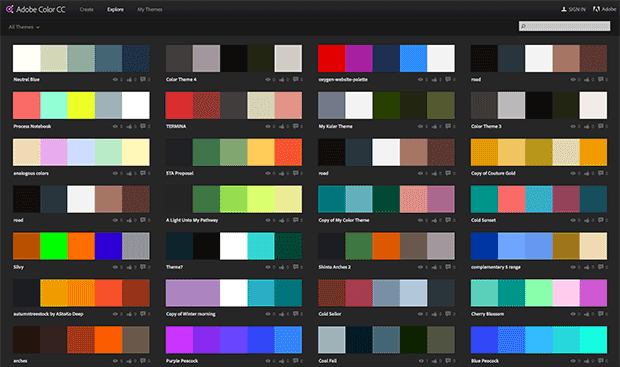Like the complementary 5 range theme

pos(586,267)
